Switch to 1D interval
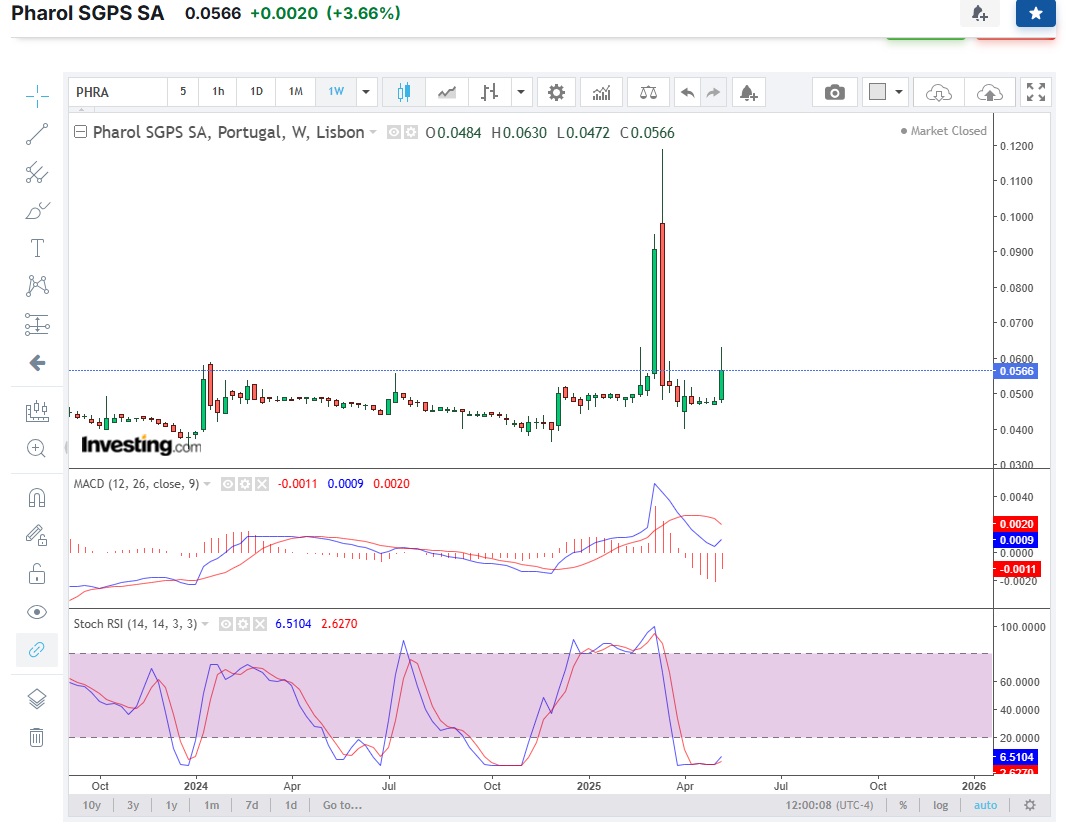Viewport: 1066px width, 825px height. (256, 92)
